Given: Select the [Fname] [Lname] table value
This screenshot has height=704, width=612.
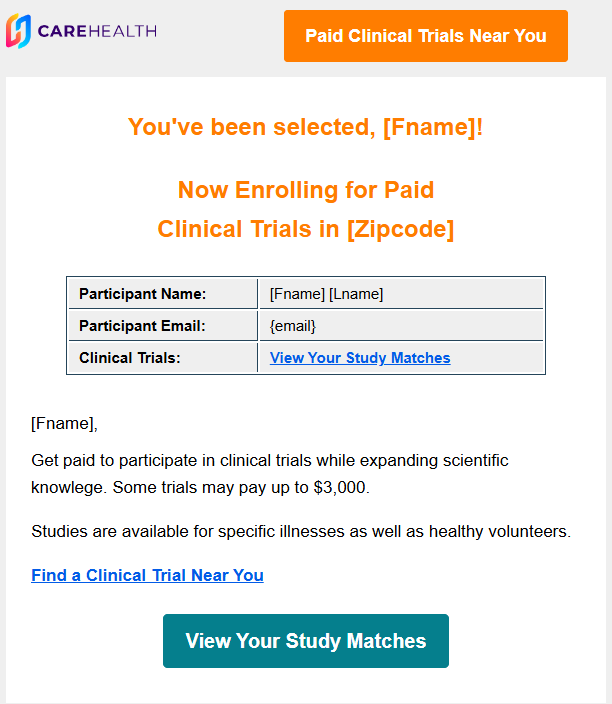Looking at the screenshot, I should tap(327, 294).
